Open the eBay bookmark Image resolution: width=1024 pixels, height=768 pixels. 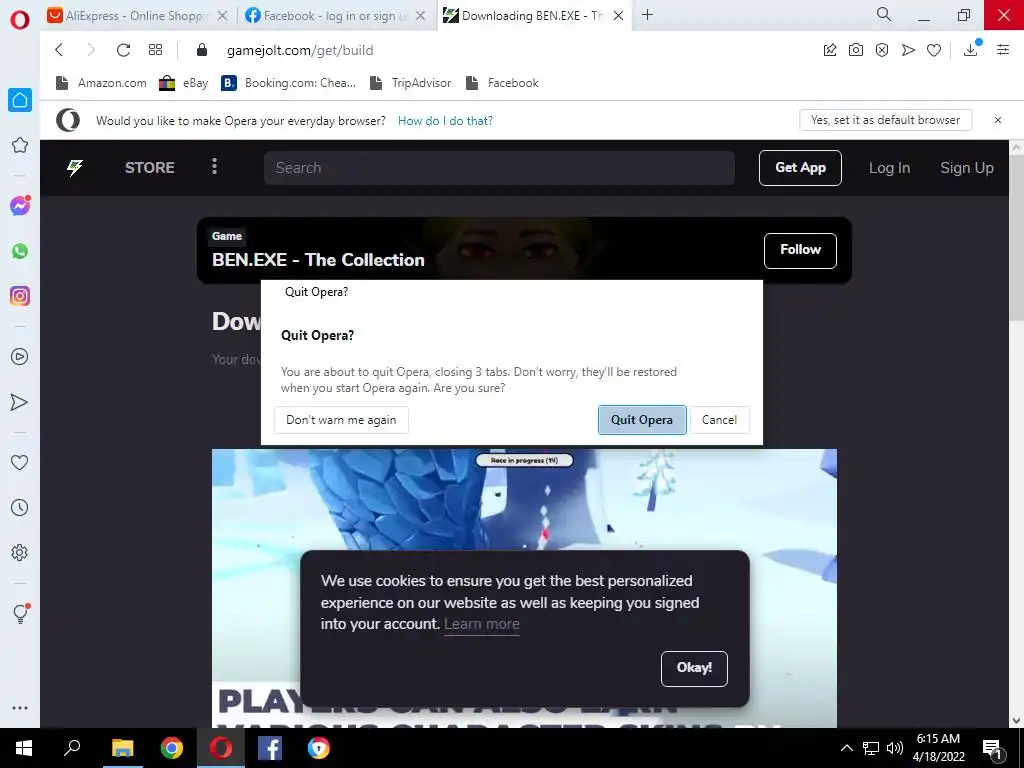click(184, 83)
